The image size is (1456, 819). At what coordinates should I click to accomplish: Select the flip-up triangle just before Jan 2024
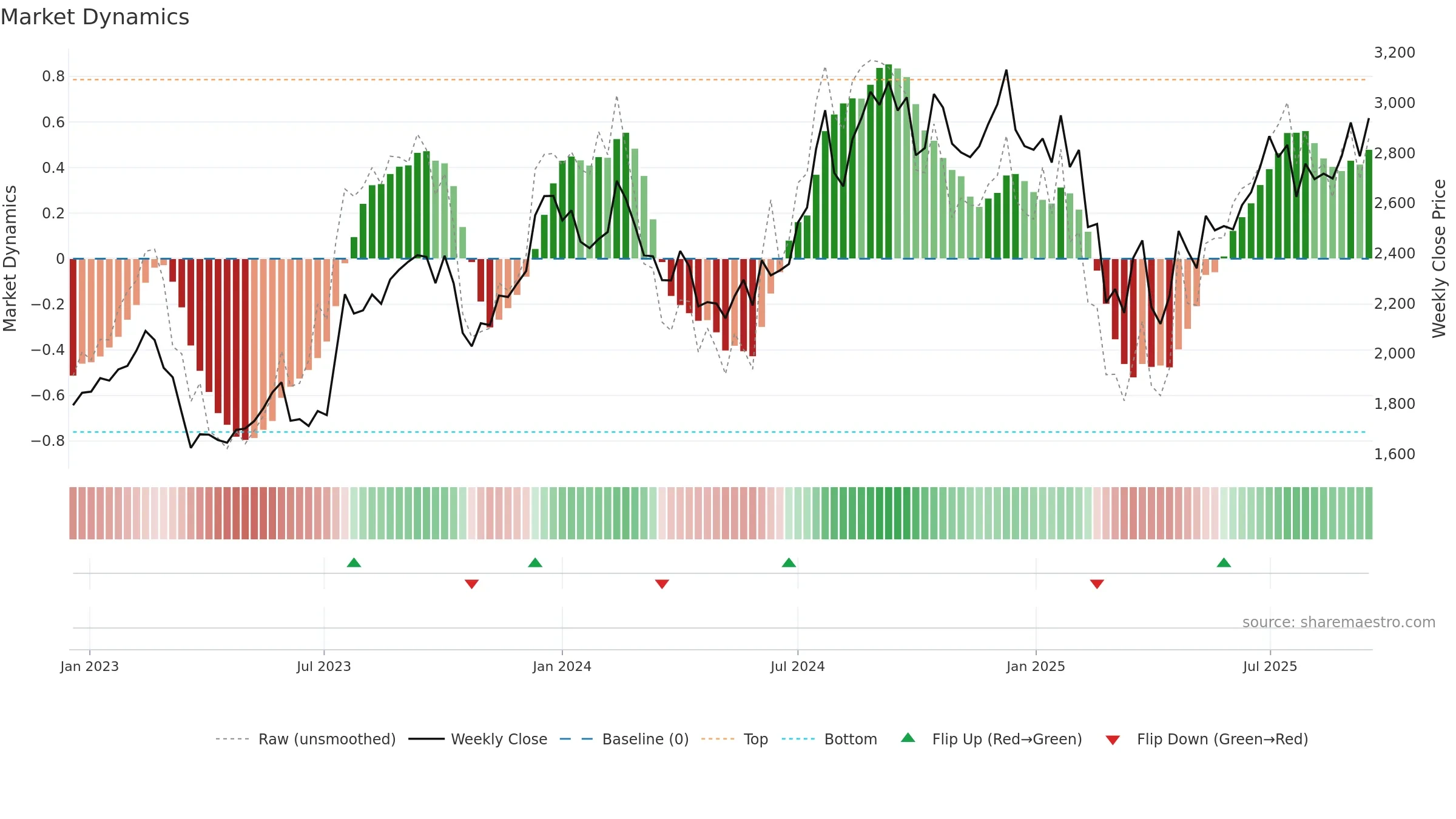coord(535,562)
